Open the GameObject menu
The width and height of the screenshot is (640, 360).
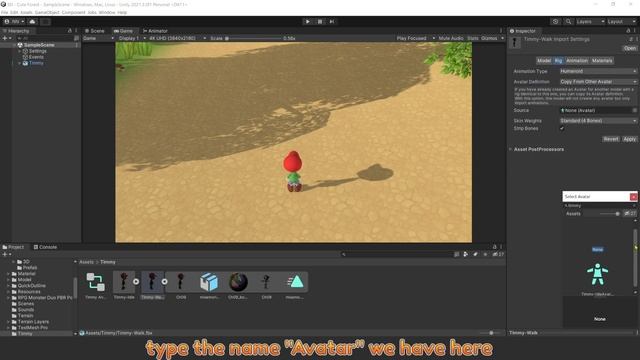coord(47,13)
